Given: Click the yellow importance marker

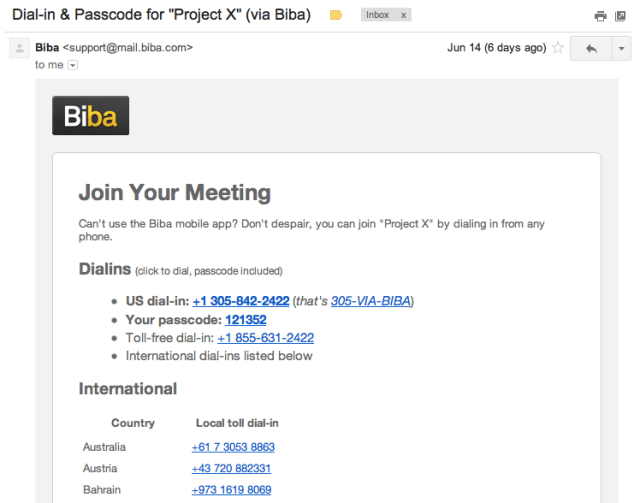Looking at the screenshot, I should click(x=336, y=15).
